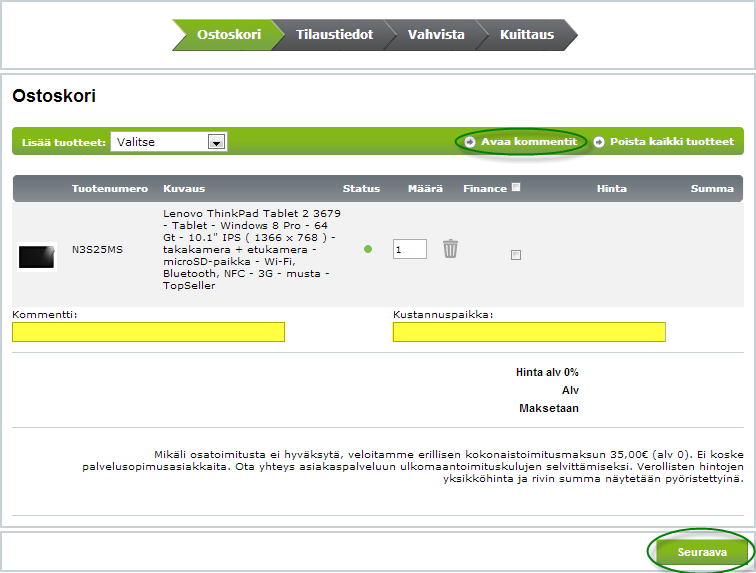Click the Ostoskori page heading

pos(54,96)
